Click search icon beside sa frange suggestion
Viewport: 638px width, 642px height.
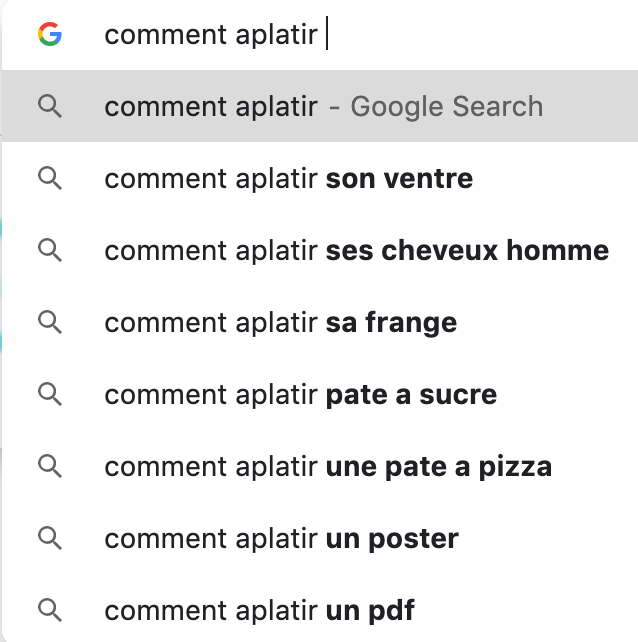pos(50,323)
